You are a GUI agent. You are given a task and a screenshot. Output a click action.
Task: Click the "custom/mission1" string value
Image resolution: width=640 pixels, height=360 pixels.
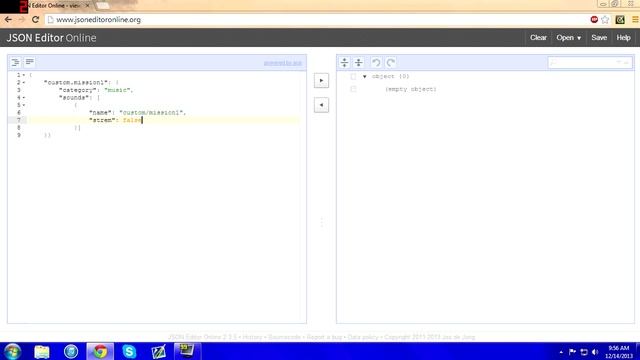click(152, 113)
